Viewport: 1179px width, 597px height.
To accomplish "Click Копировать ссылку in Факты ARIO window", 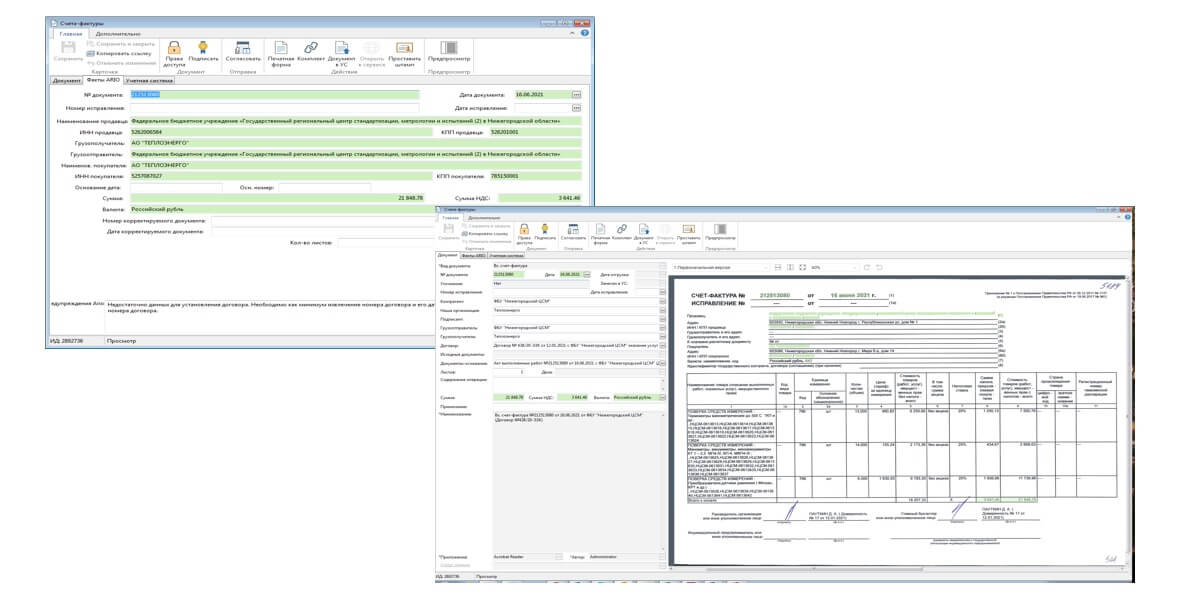I will click(x=118, y=53).
